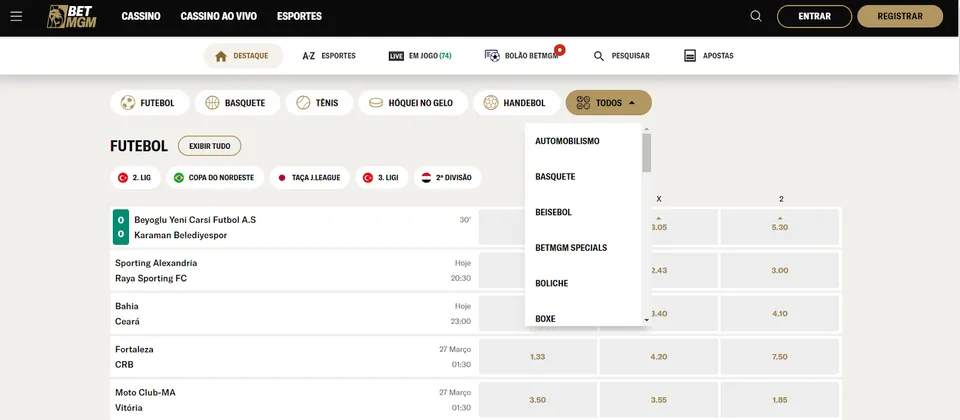Select odds 7.50 for CRB win
Screen dimensions: 960x420
[780, 357]
